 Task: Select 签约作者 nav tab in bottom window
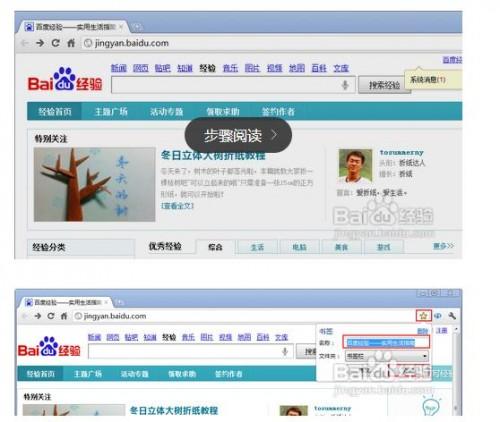click(228, 374)
